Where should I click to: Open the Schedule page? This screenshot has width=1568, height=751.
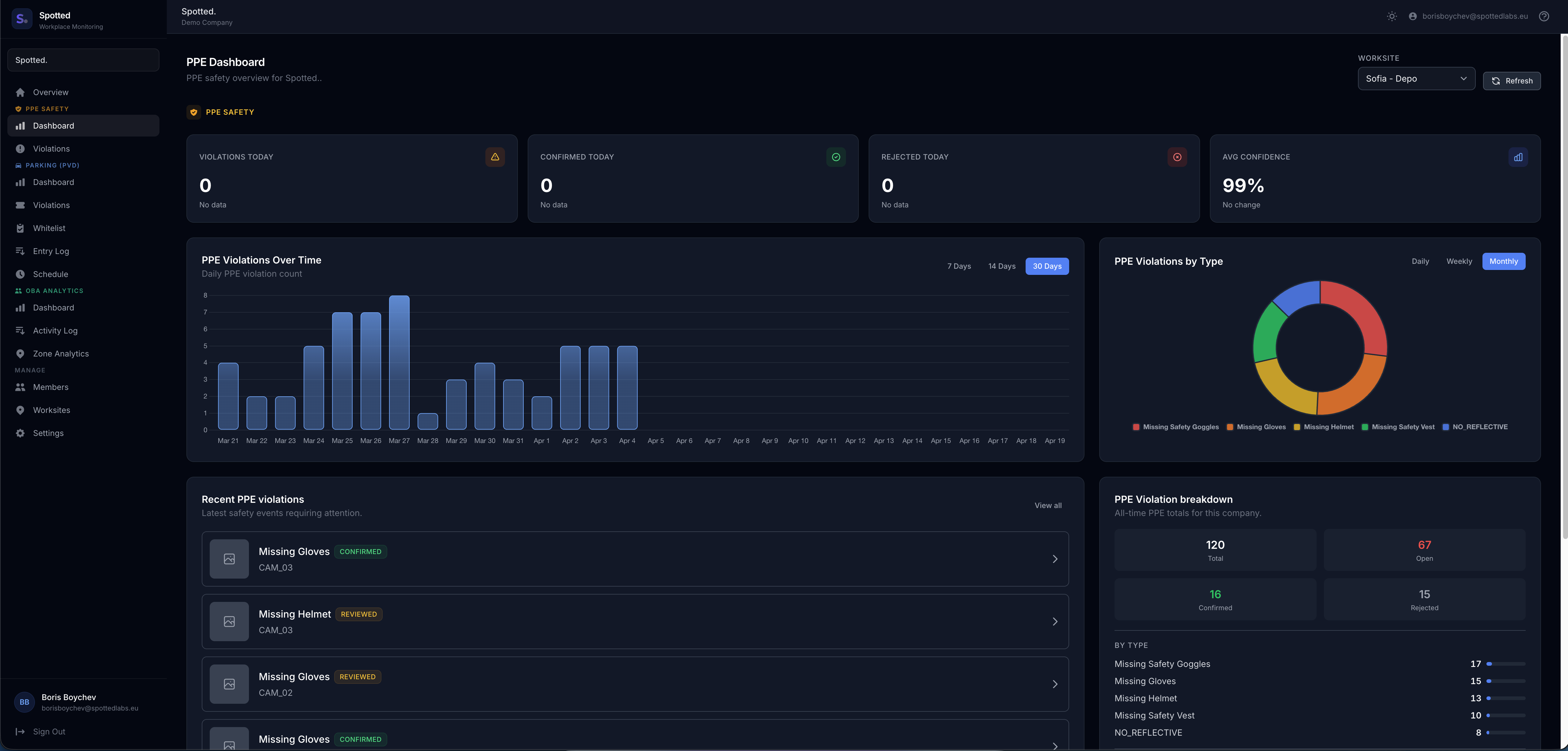[x=51, y=274]
